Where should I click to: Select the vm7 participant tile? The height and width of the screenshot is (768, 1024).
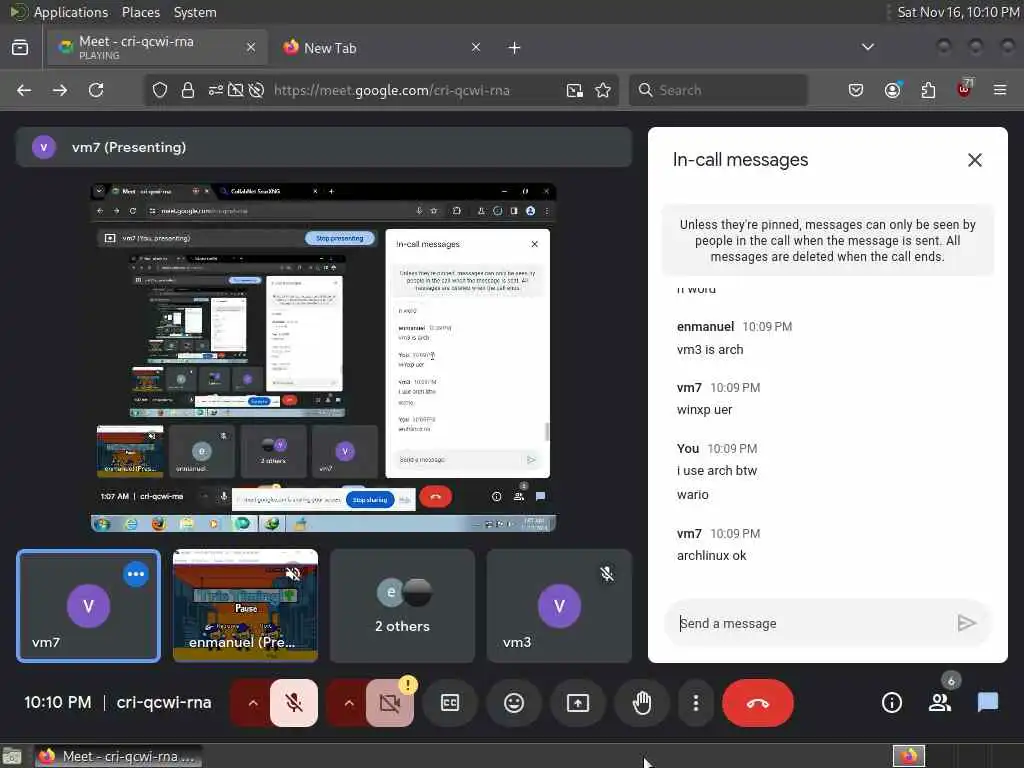coord(88,606)
